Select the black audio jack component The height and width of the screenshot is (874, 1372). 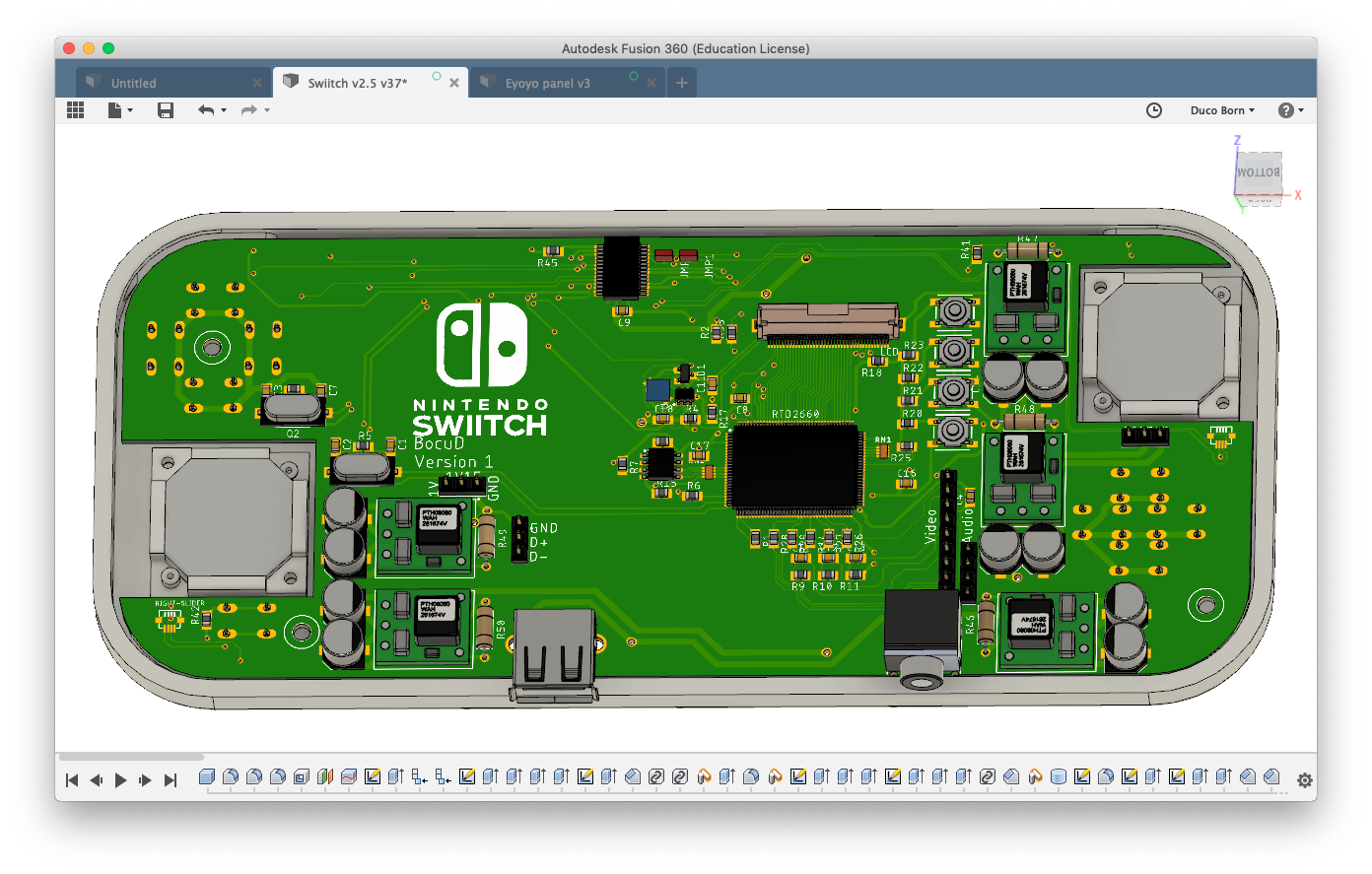click(921, 639)
